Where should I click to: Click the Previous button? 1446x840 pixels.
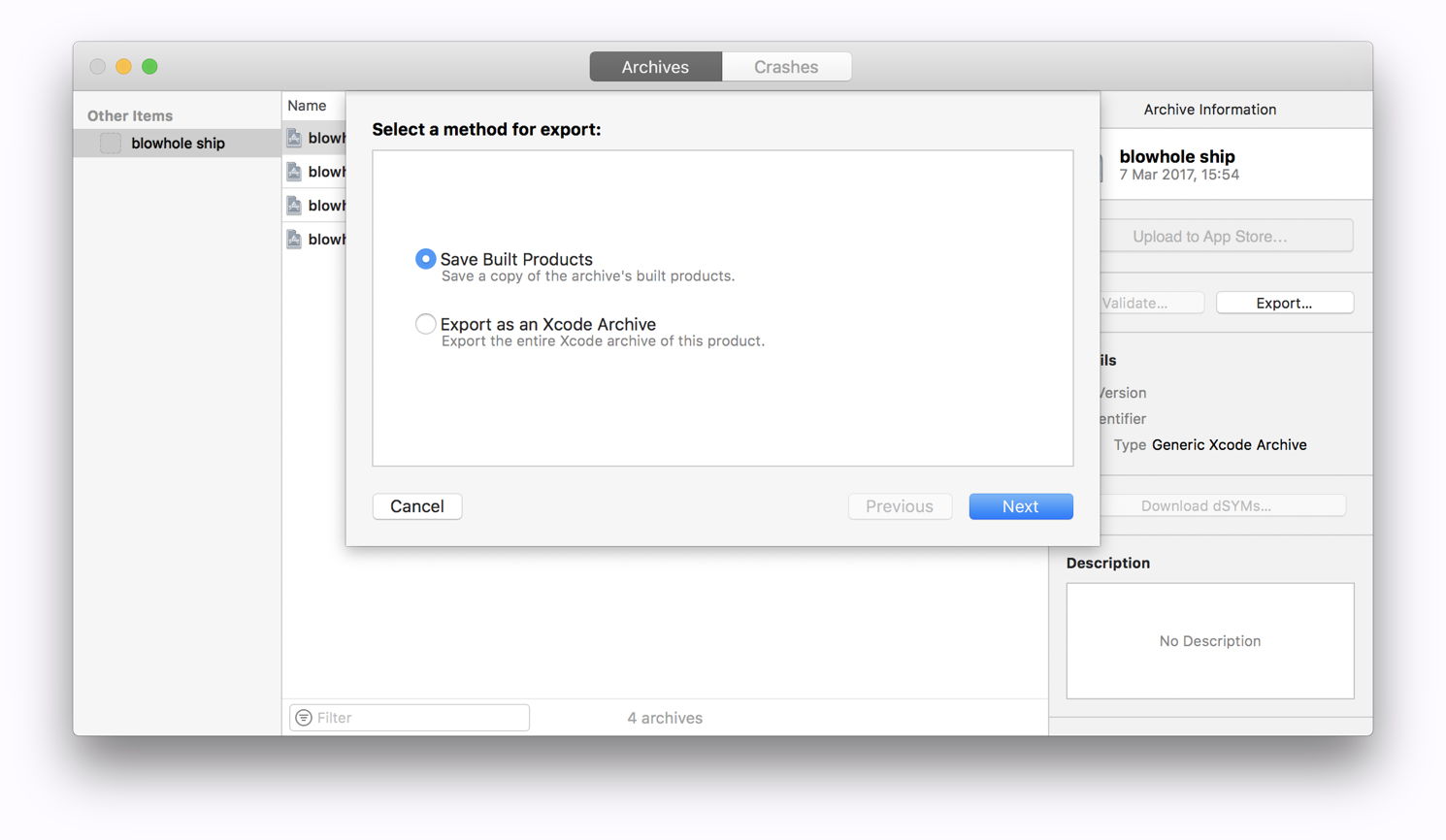[900, 505]
